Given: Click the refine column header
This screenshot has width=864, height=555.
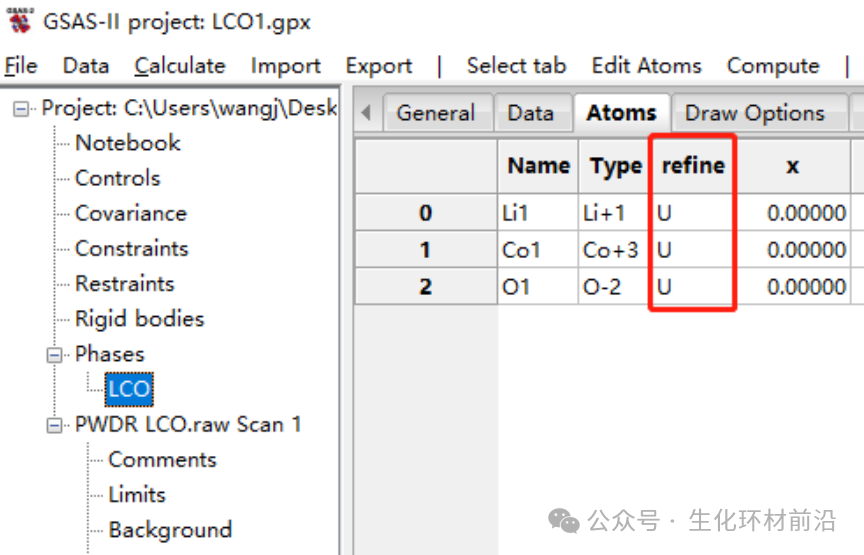Looking at the screenshot, I should point(693,165).
